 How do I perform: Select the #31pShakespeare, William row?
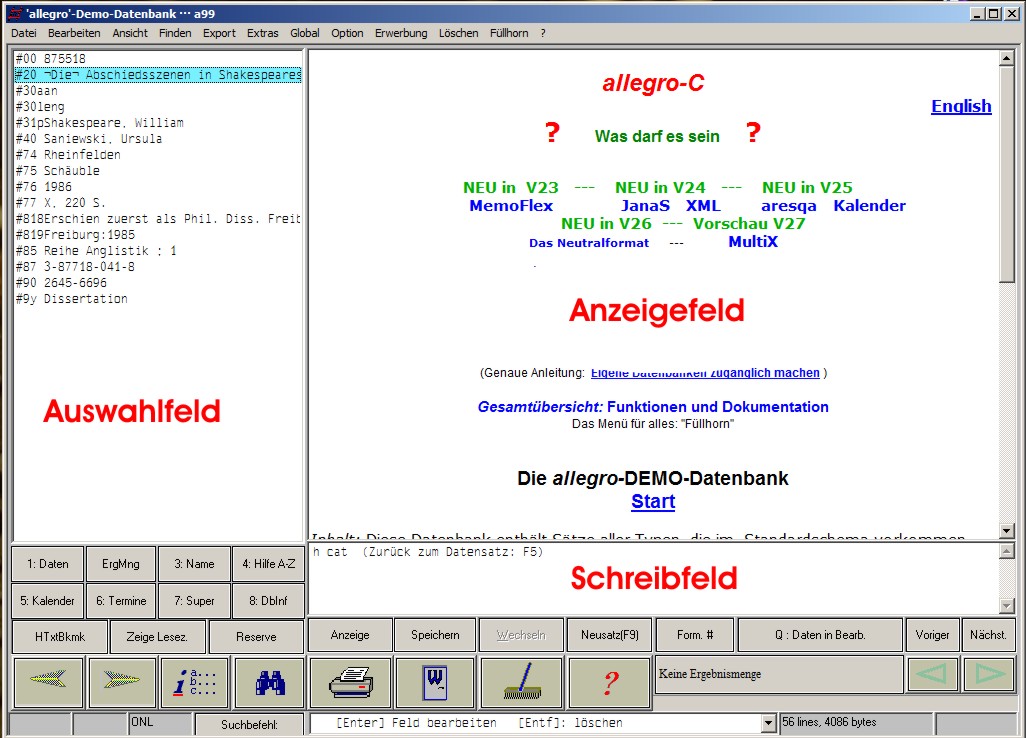tap(158, 122)
